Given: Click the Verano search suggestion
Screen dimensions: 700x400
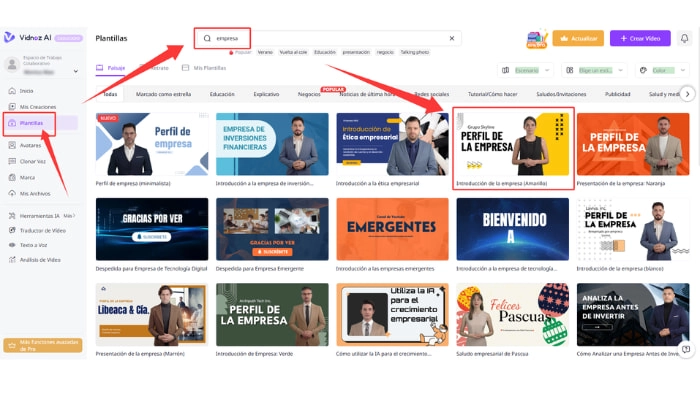Looking at the screenshot, I should point(265,52).
